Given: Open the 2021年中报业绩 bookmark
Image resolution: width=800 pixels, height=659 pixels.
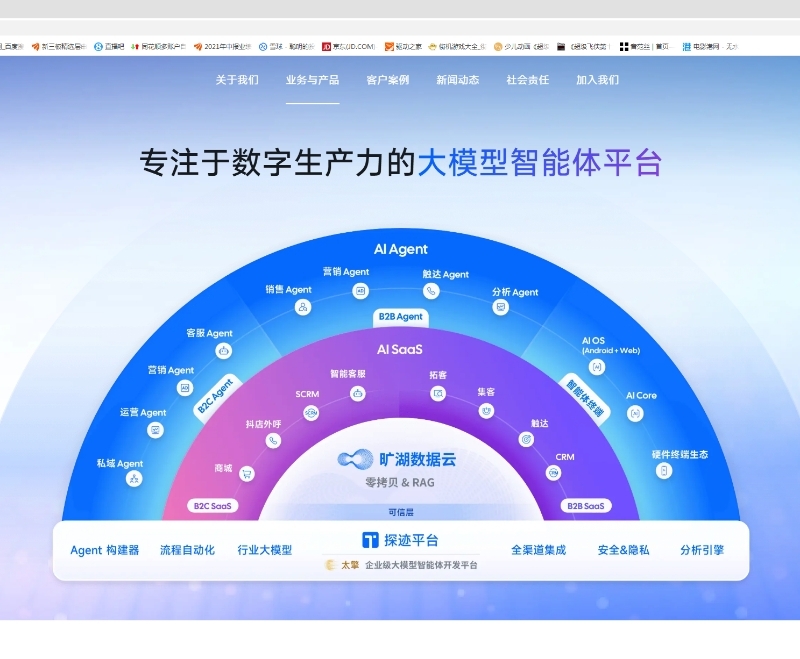Looking at the screenshot, I should [x=222, y=46].
